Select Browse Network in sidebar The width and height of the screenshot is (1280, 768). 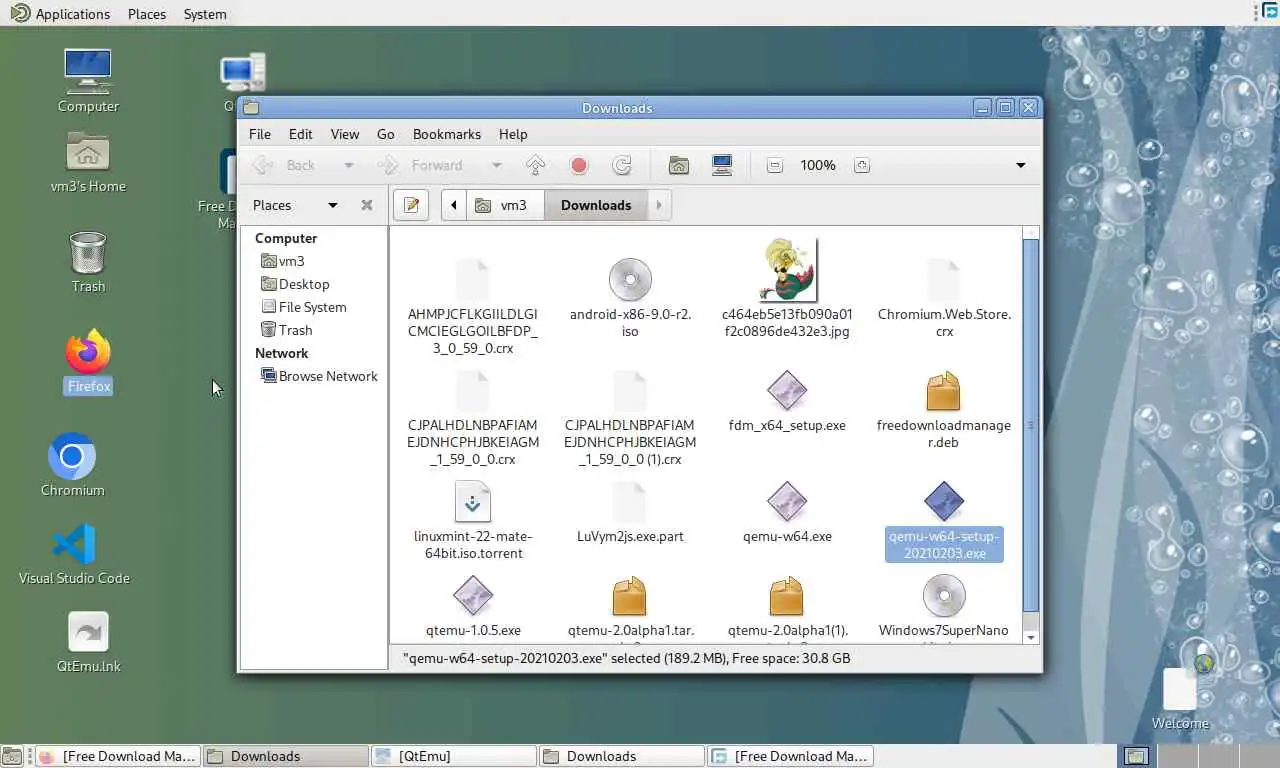coord(319,376)
